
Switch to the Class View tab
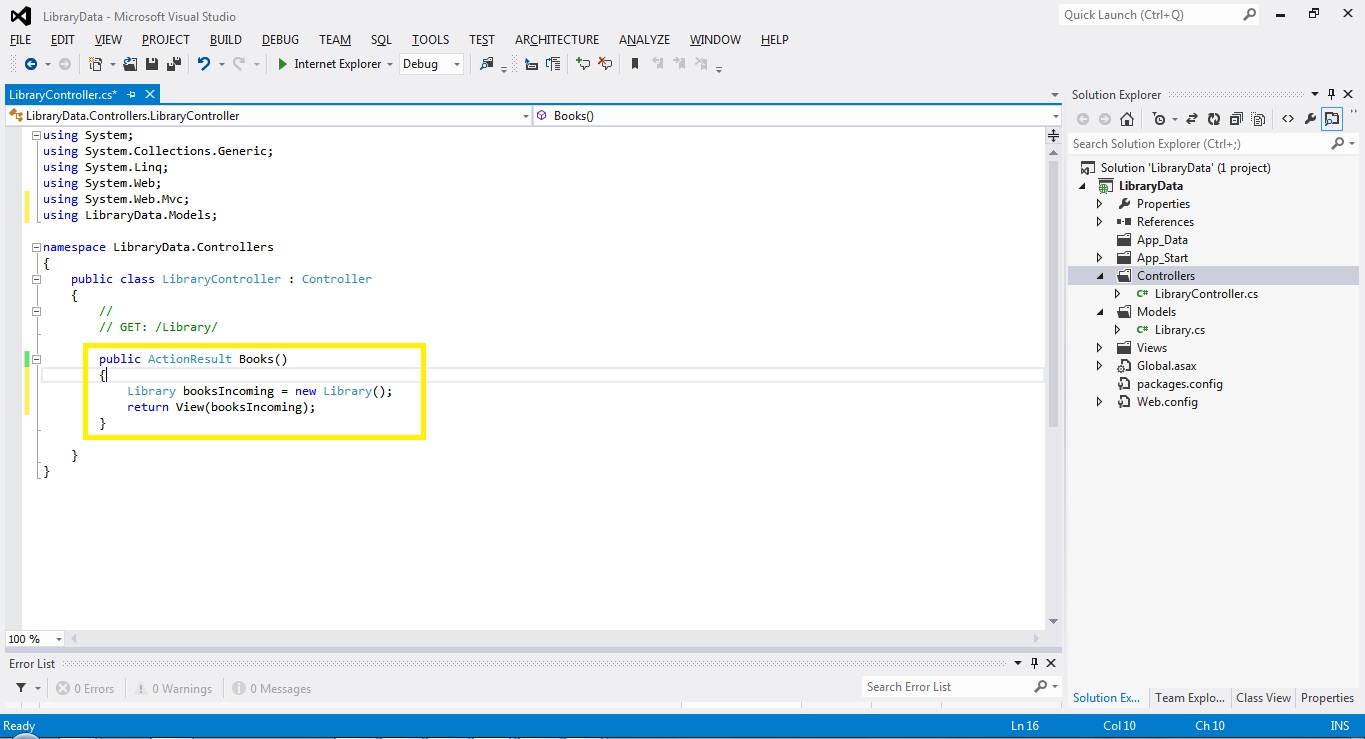tap(1263, 698)
